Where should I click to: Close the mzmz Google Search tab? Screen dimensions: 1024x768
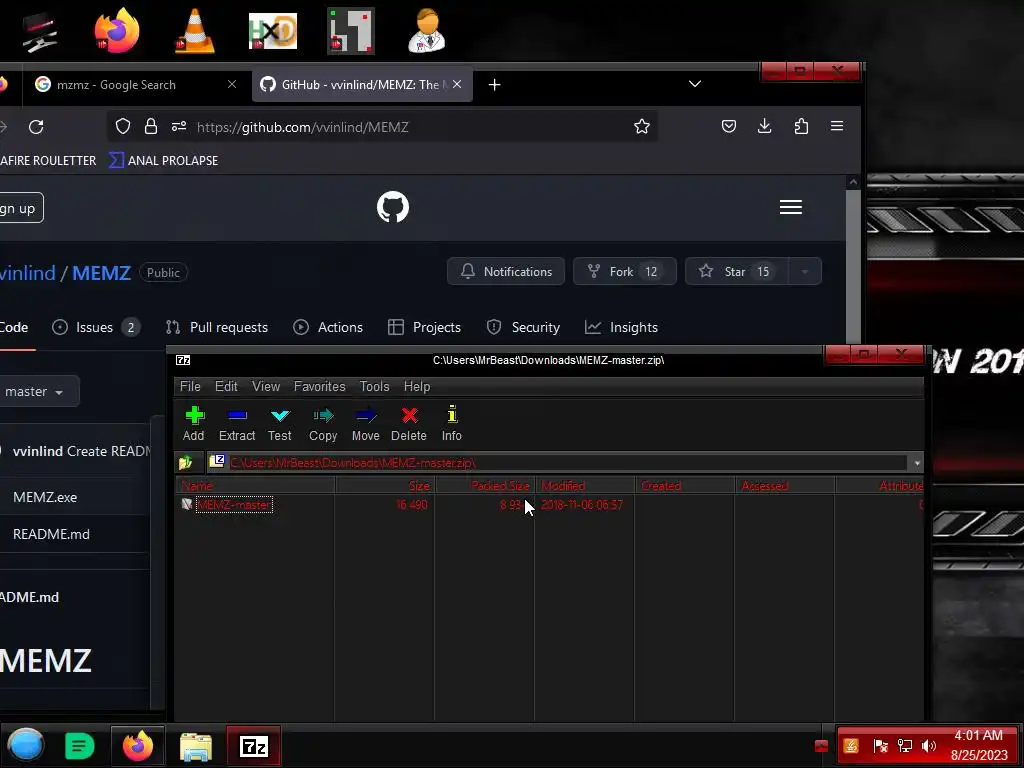point(232,84)
